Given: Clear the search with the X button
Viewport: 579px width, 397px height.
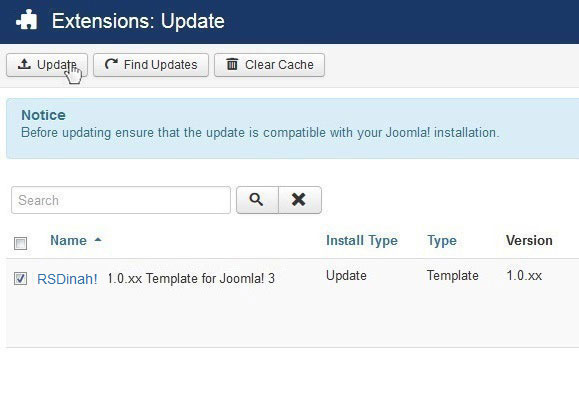Looking at the screenshot, I should (x=299, y=200).
